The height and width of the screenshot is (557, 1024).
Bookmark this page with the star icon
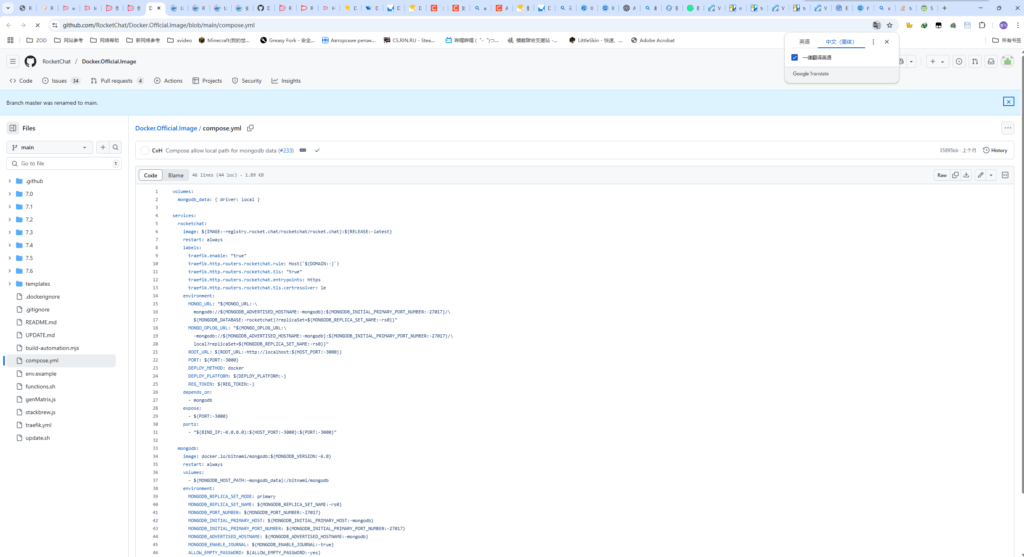tap(889, 25)
